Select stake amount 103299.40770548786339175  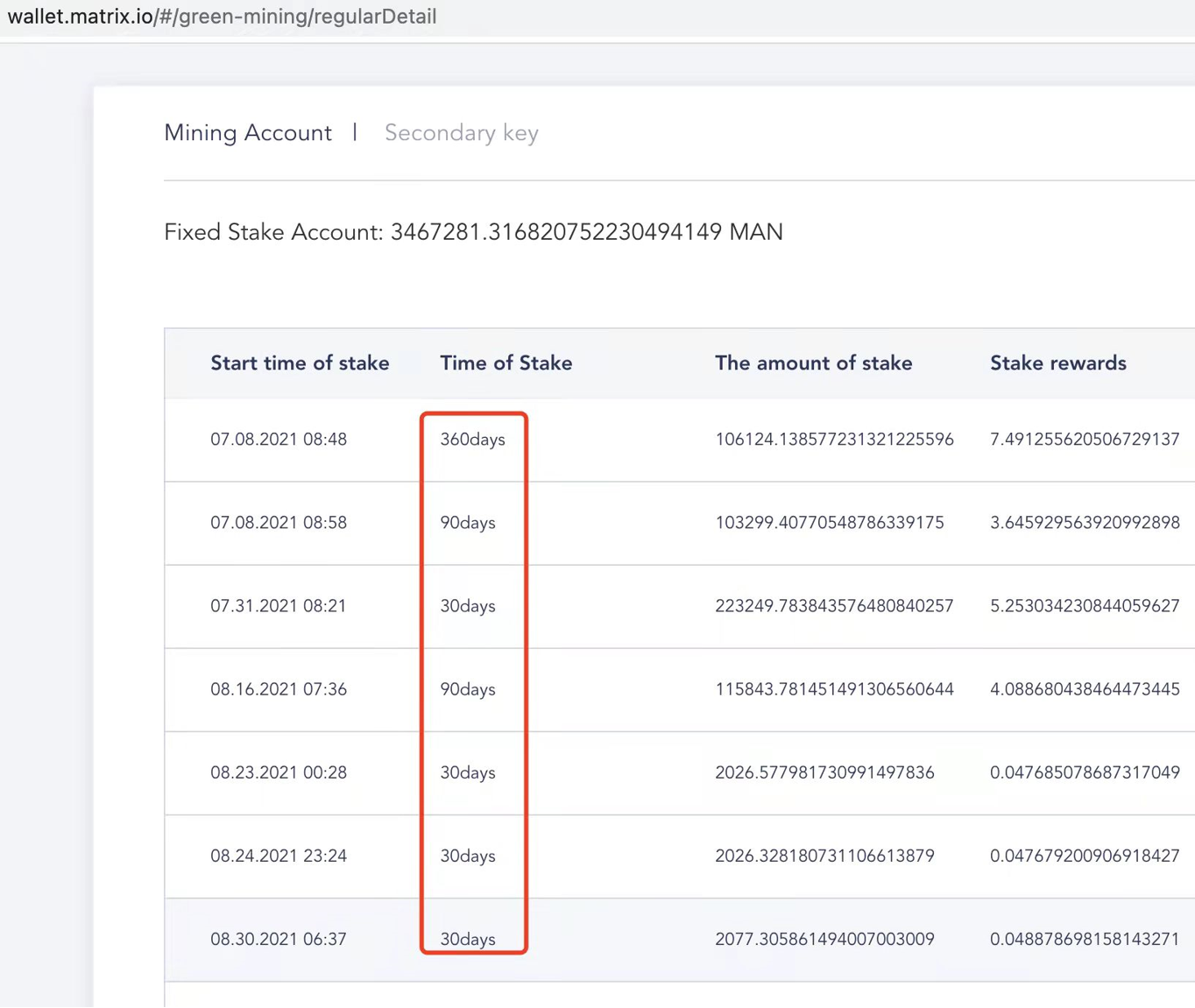pos(830,523)
